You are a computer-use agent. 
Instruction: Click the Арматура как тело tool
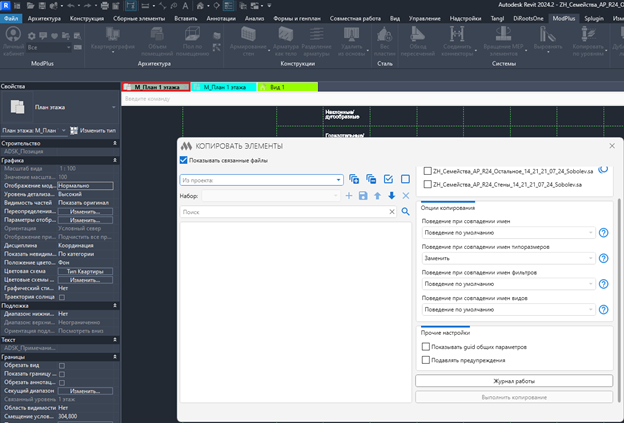click(x=286, y=42)
